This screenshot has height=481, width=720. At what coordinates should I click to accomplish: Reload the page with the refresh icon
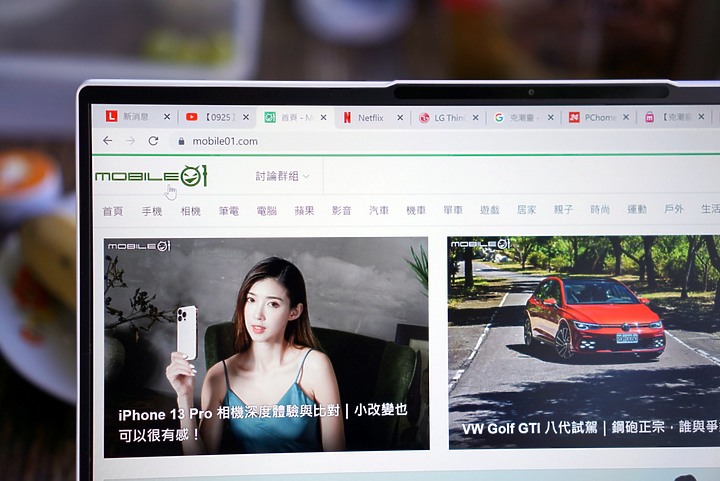(153, 140)
